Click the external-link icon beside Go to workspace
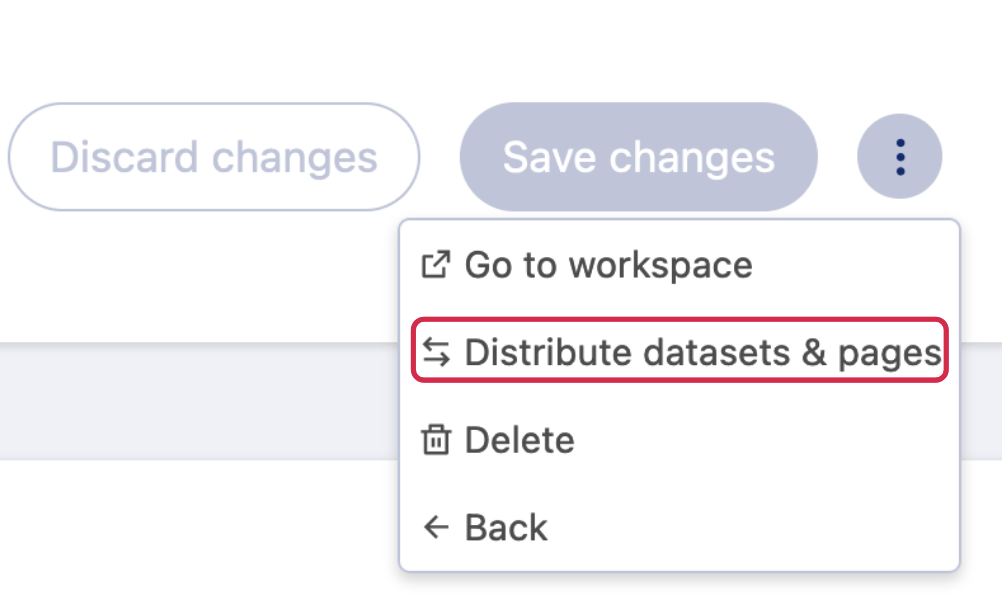Image resolution: width=1002 pixels, height=612 pixels. click(x=435, y=265)
